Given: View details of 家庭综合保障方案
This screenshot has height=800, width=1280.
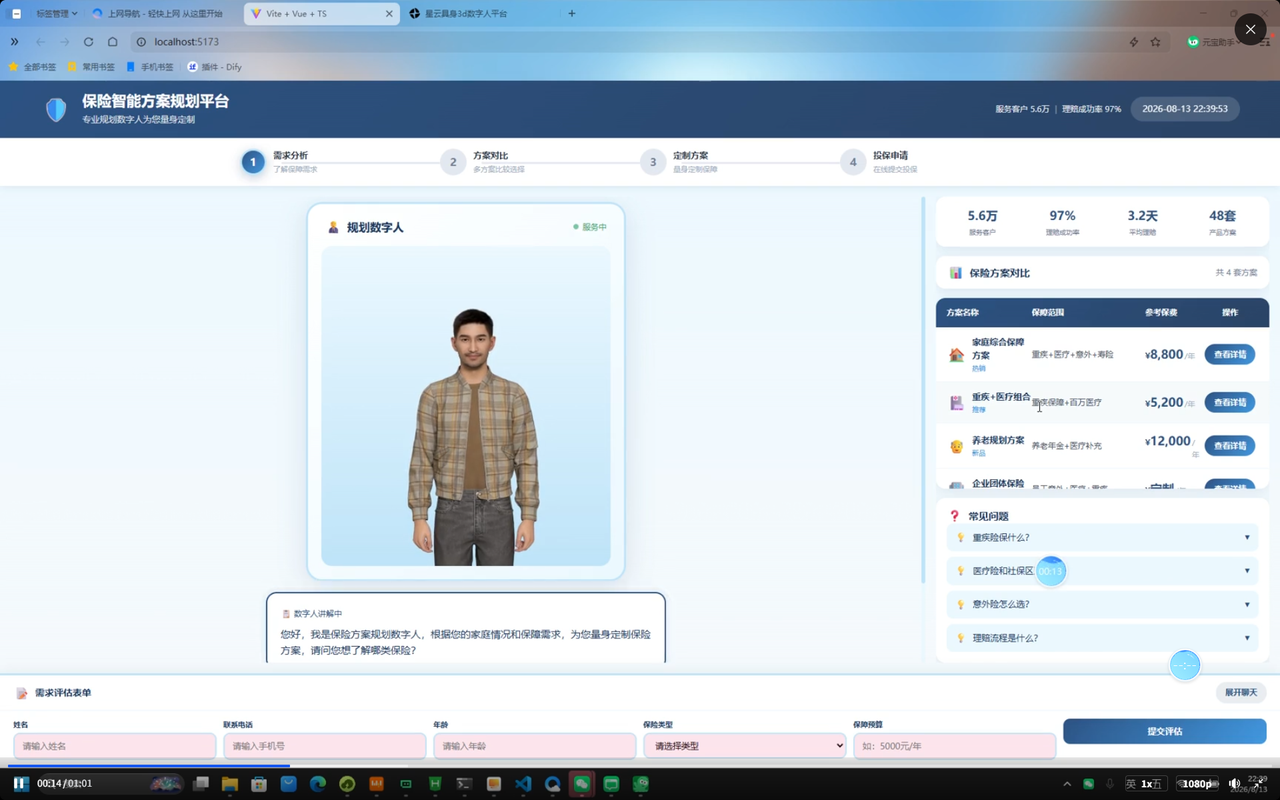Looking at the screenshot, I should click(x=1229, y=355).
